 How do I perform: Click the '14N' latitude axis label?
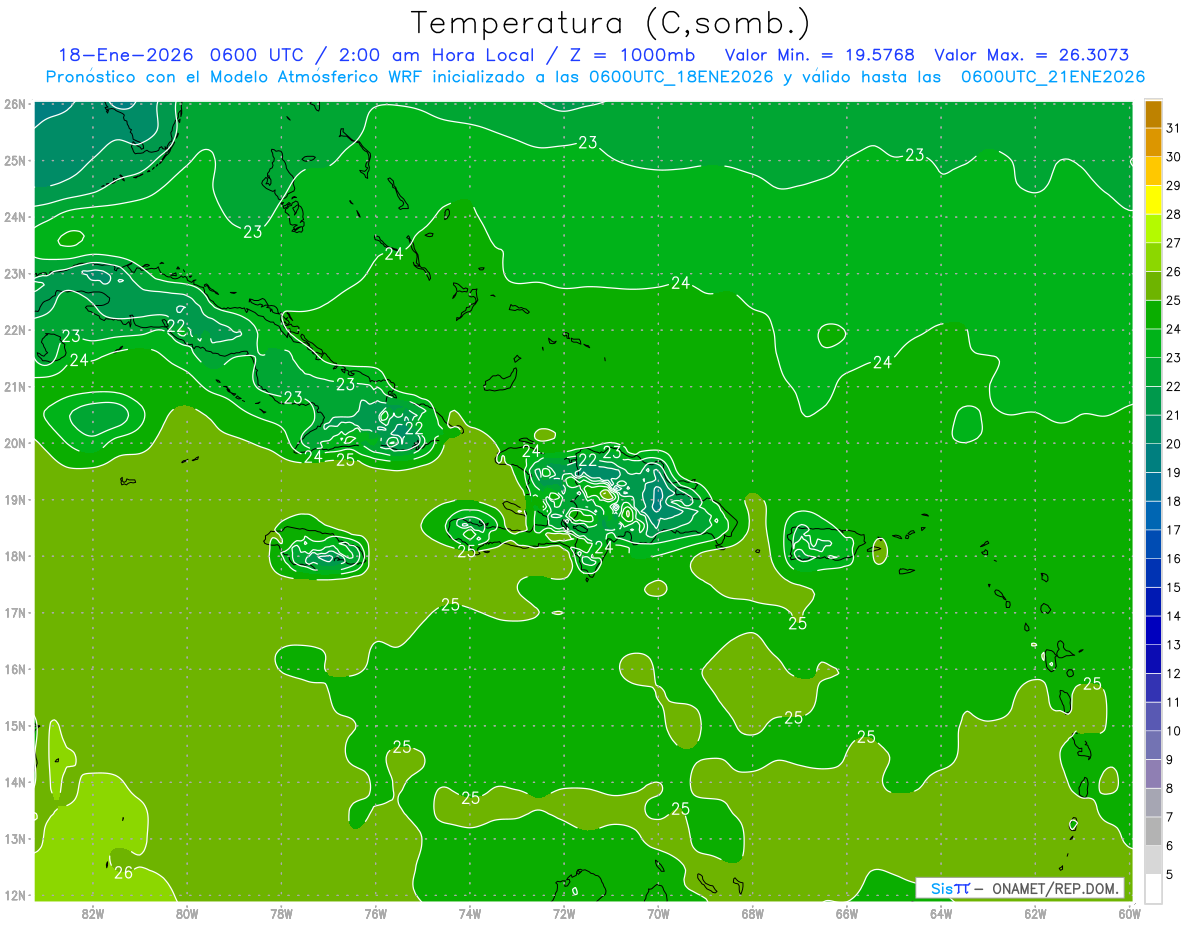click(15, 782)
